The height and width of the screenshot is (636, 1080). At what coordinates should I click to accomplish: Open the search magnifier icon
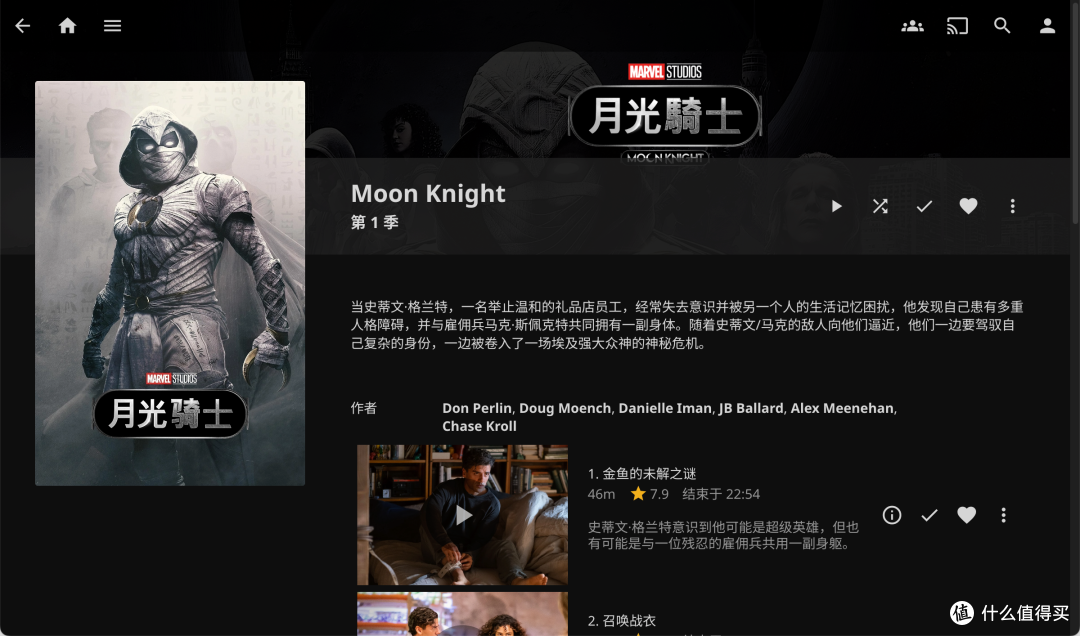(1002, 26)
